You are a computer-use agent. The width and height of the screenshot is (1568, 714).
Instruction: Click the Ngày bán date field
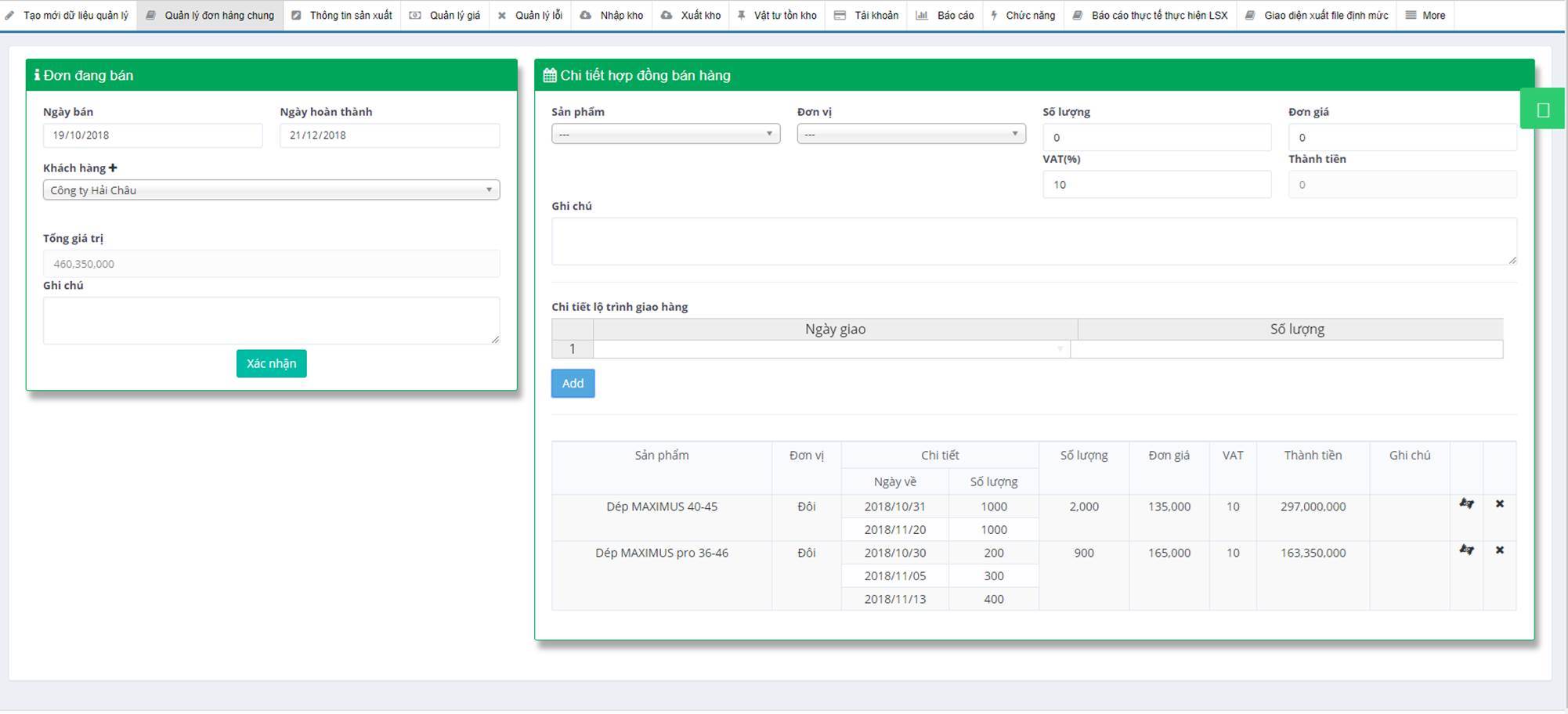[153, 135]
